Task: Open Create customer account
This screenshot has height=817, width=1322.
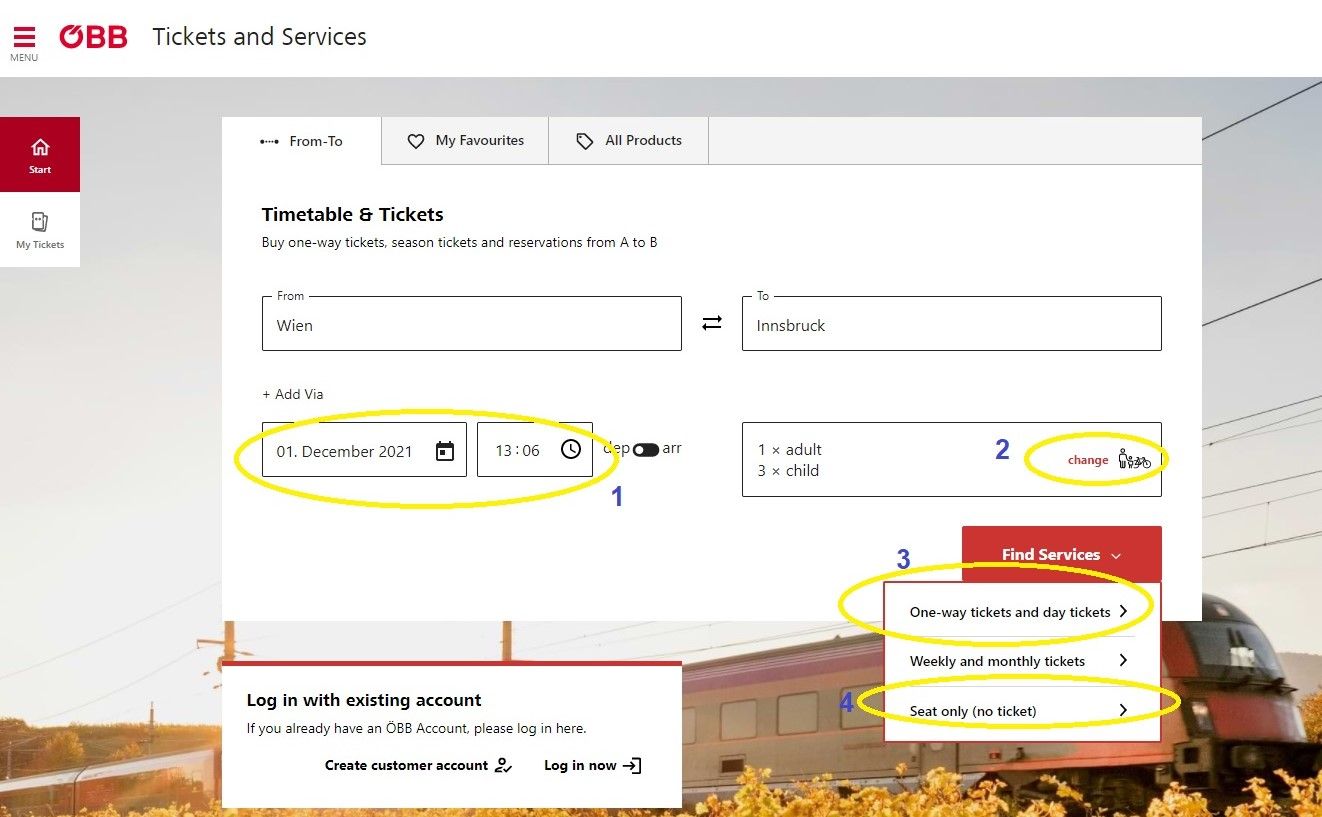Action: (417, 765)
